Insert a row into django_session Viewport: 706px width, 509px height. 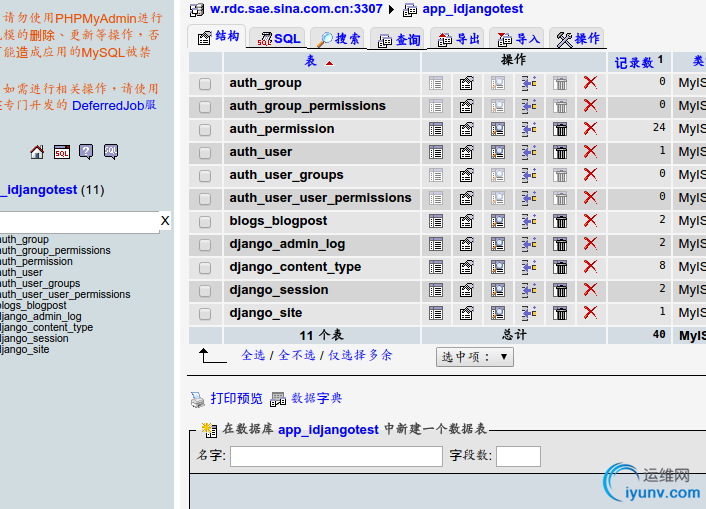[529, 290]
